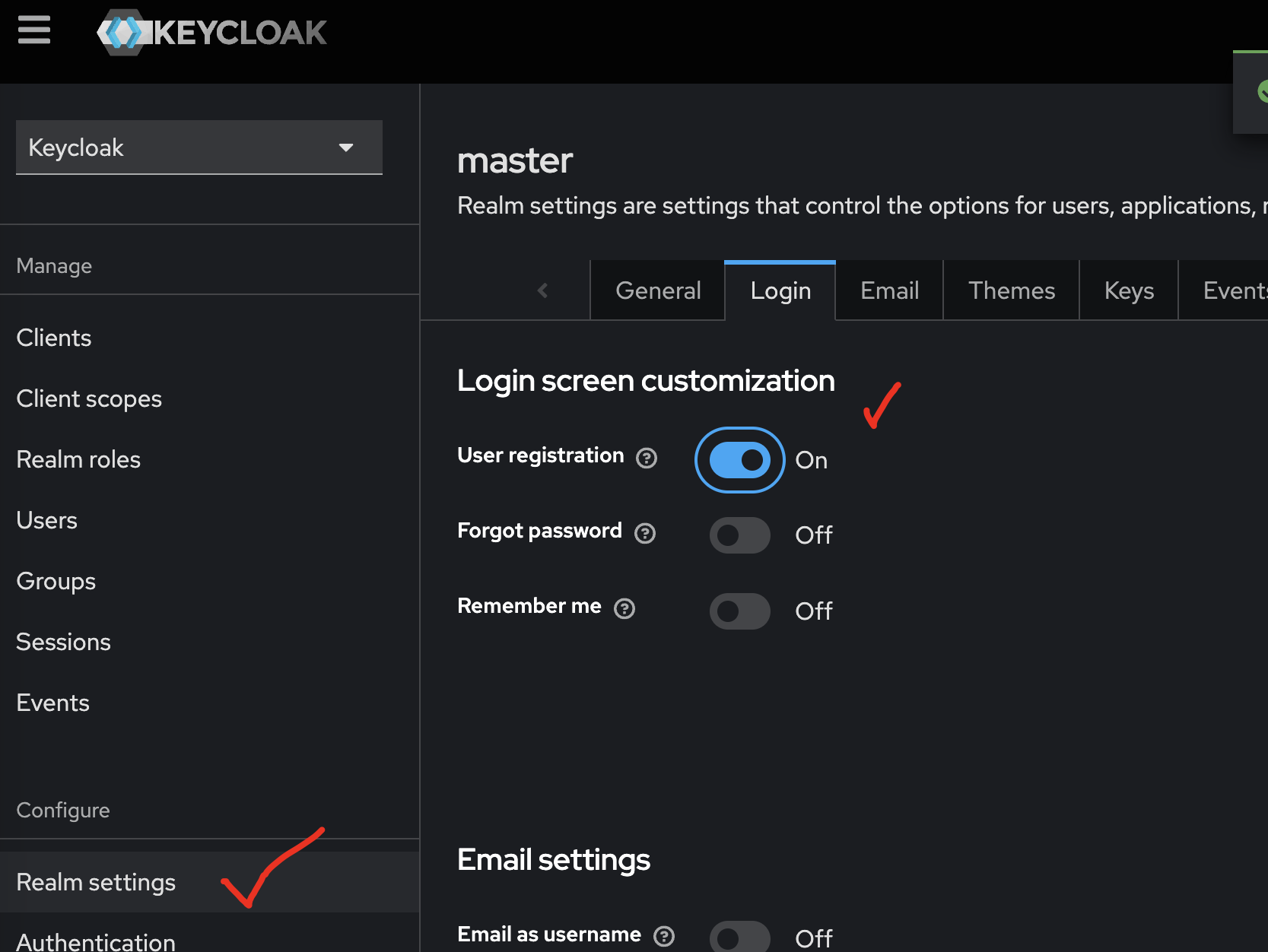The image size is (1268, 952).
Task: Click the 'Configure' section label
Action: (x=63, y=811)
